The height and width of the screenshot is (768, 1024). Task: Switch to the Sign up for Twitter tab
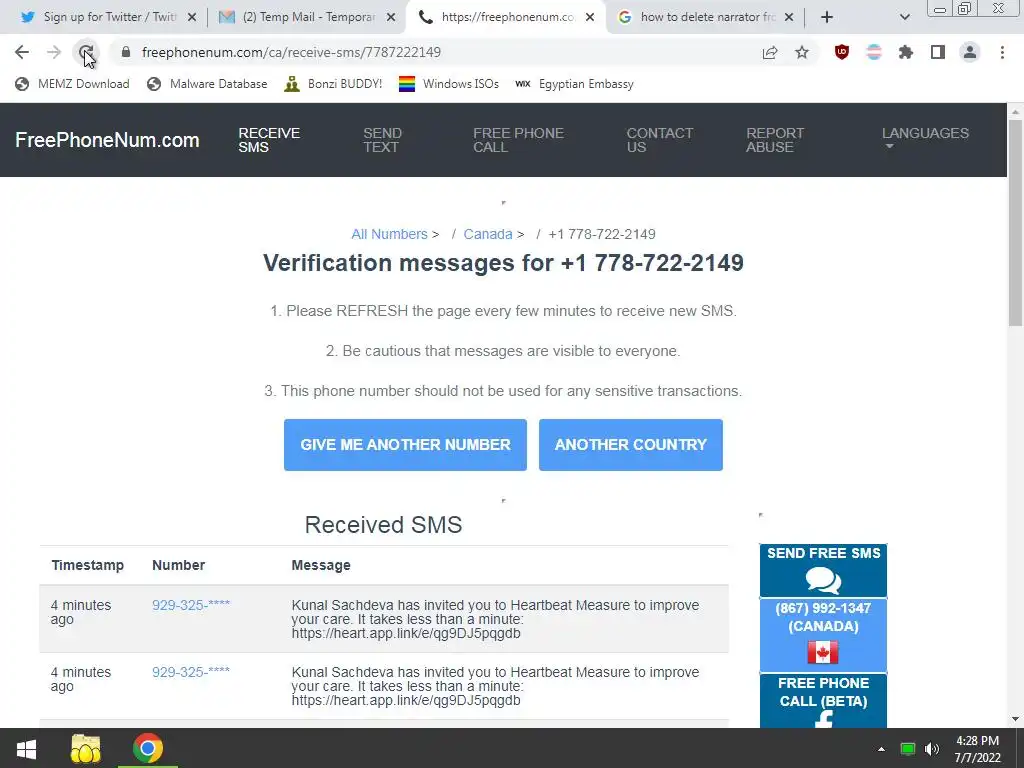coord(104,17)
